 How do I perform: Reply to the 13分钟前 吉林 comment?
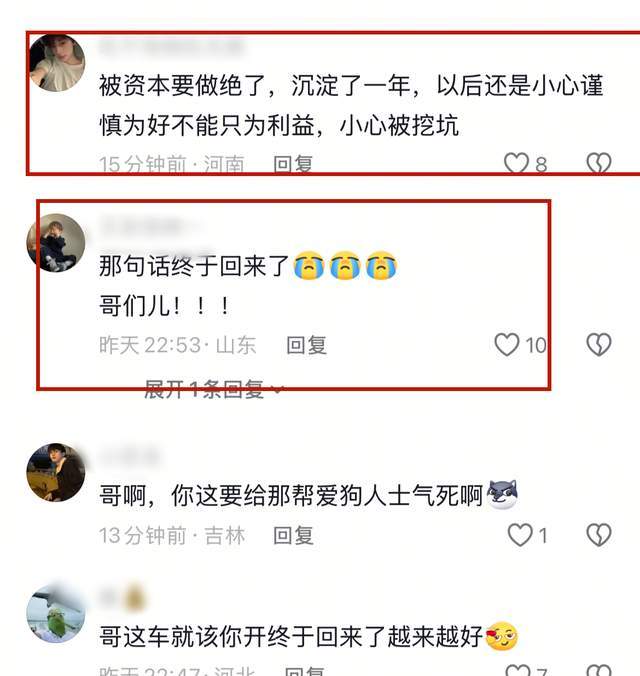(293, 535)
